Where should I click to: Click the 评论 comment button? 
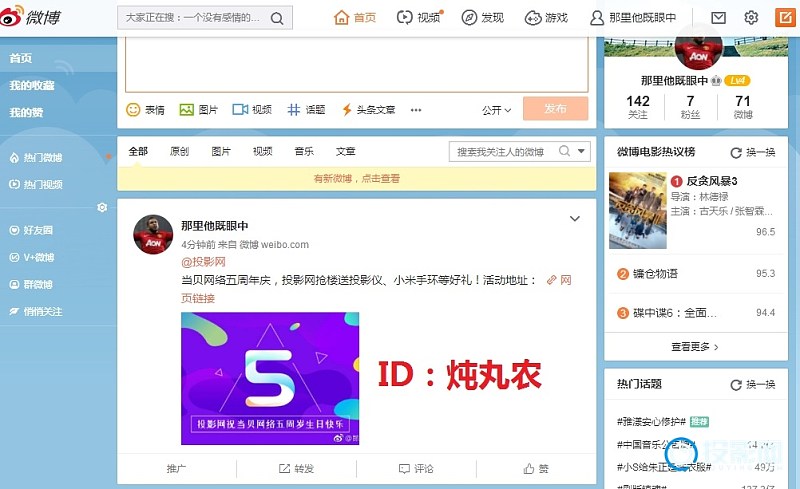tap(416, 469)
